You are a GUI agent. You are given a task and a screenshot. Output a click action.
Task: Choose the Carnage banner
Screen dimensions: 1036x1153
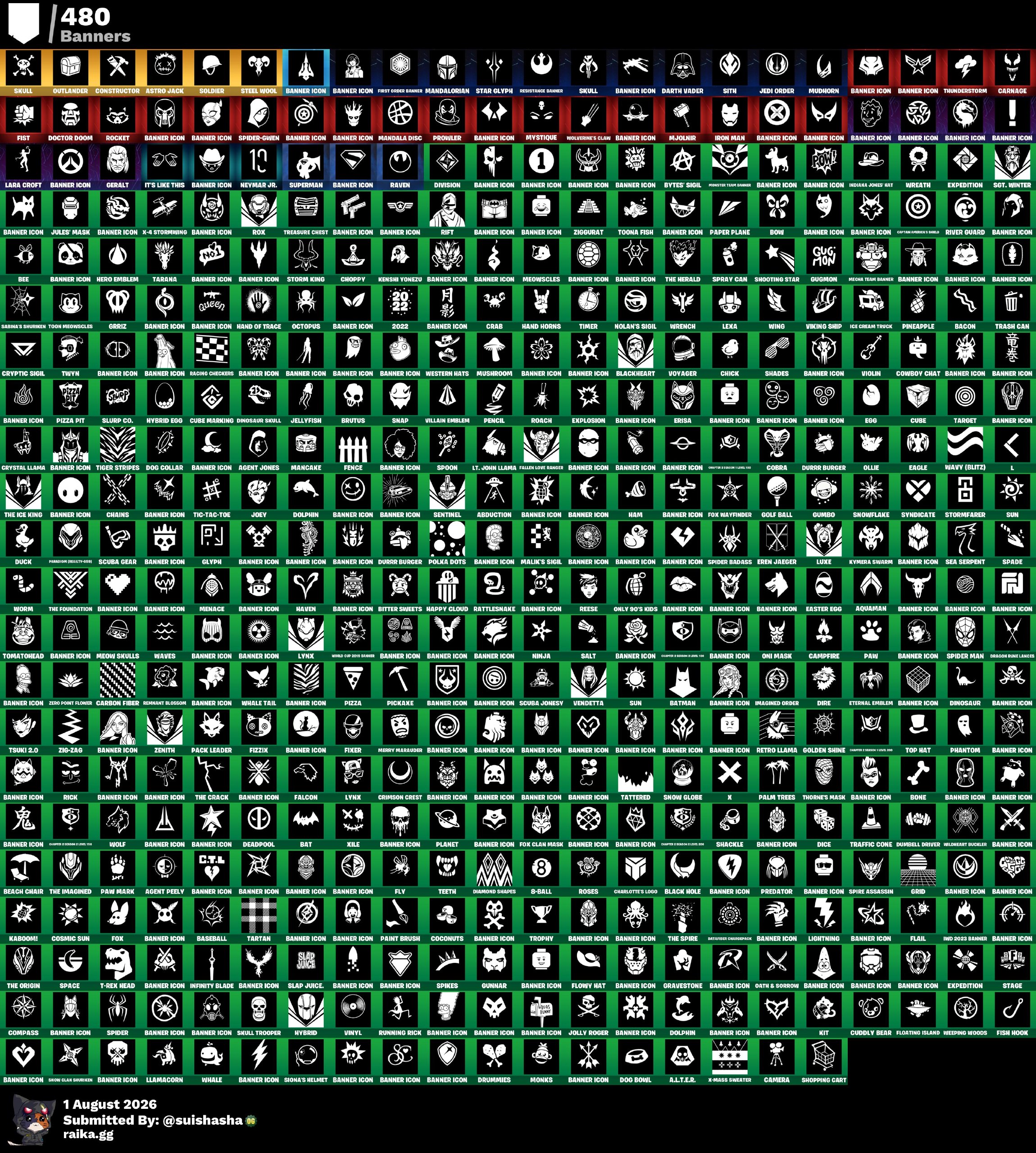pyautogui.click(x=1012, y=72)
